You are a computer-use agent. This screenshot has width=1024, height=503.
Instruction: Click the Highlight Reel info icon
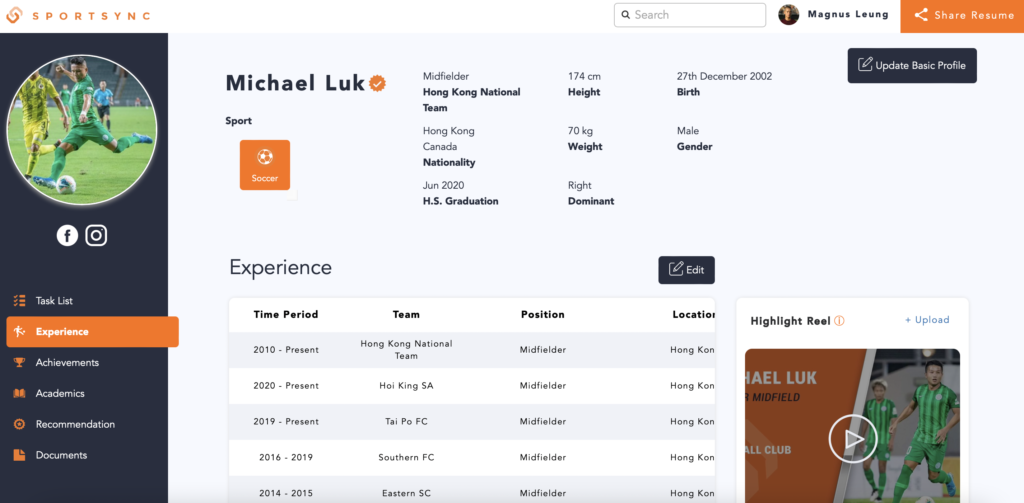839,321
